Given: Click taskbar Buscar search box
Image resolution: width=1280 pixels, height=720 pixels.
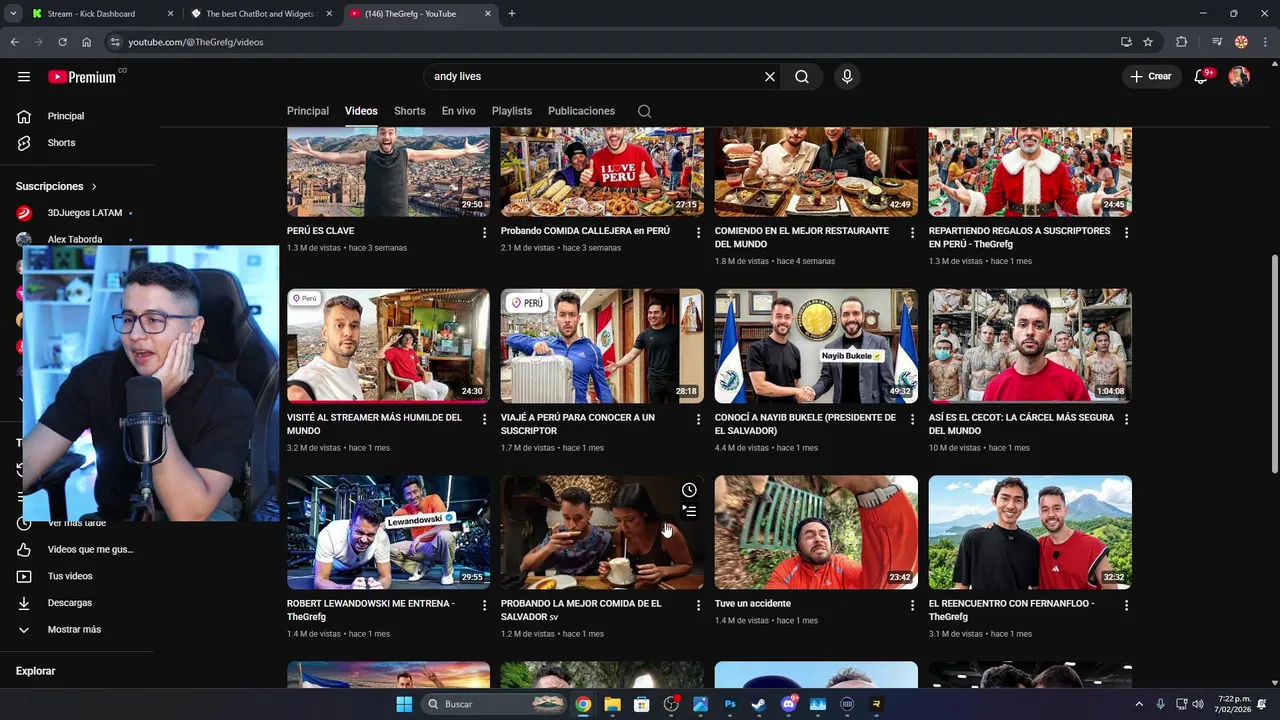Looking at the screenshot, I should coord(495,704).
